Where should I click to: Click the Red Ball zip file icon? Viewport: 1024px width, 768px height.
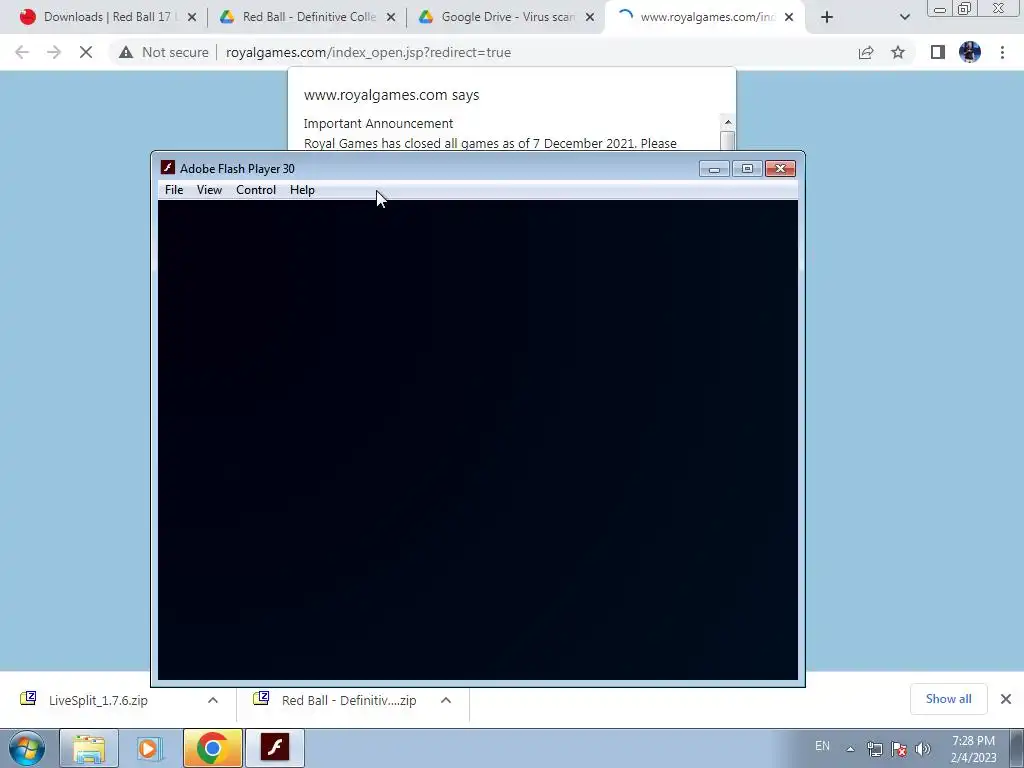point(261,698)
